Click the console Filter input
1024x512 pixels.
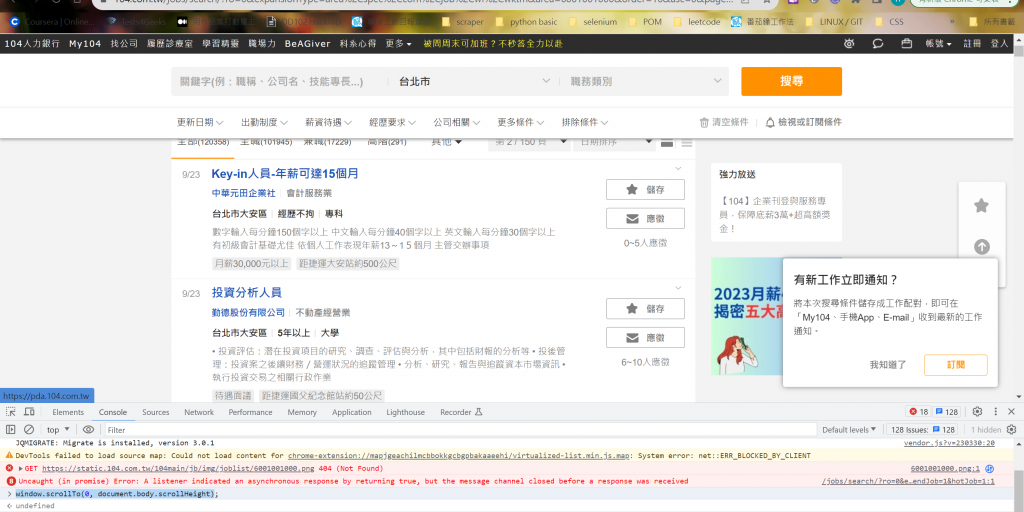[460, 430]
